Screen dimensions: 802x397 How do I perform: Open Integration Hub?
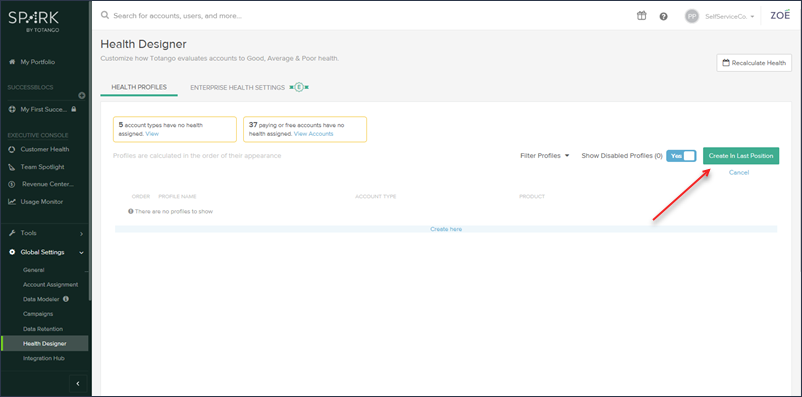click(x=43, y=358)
